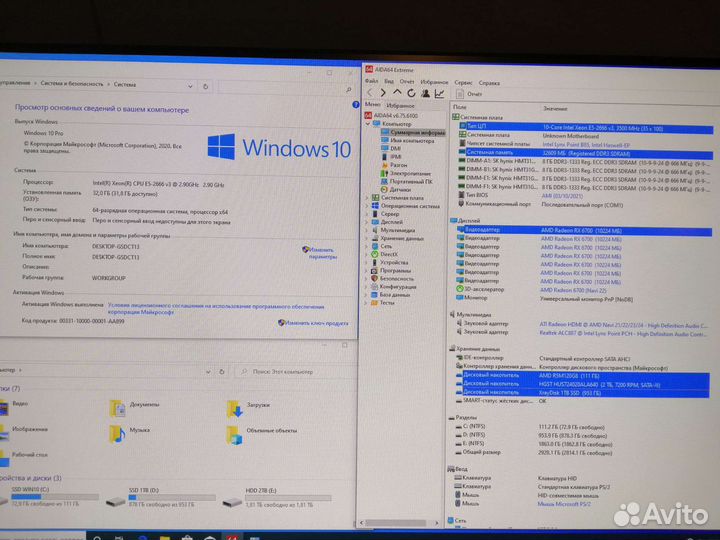Expand the Системная плата tree node
720x540 pixels.
[x=367, y=198]
